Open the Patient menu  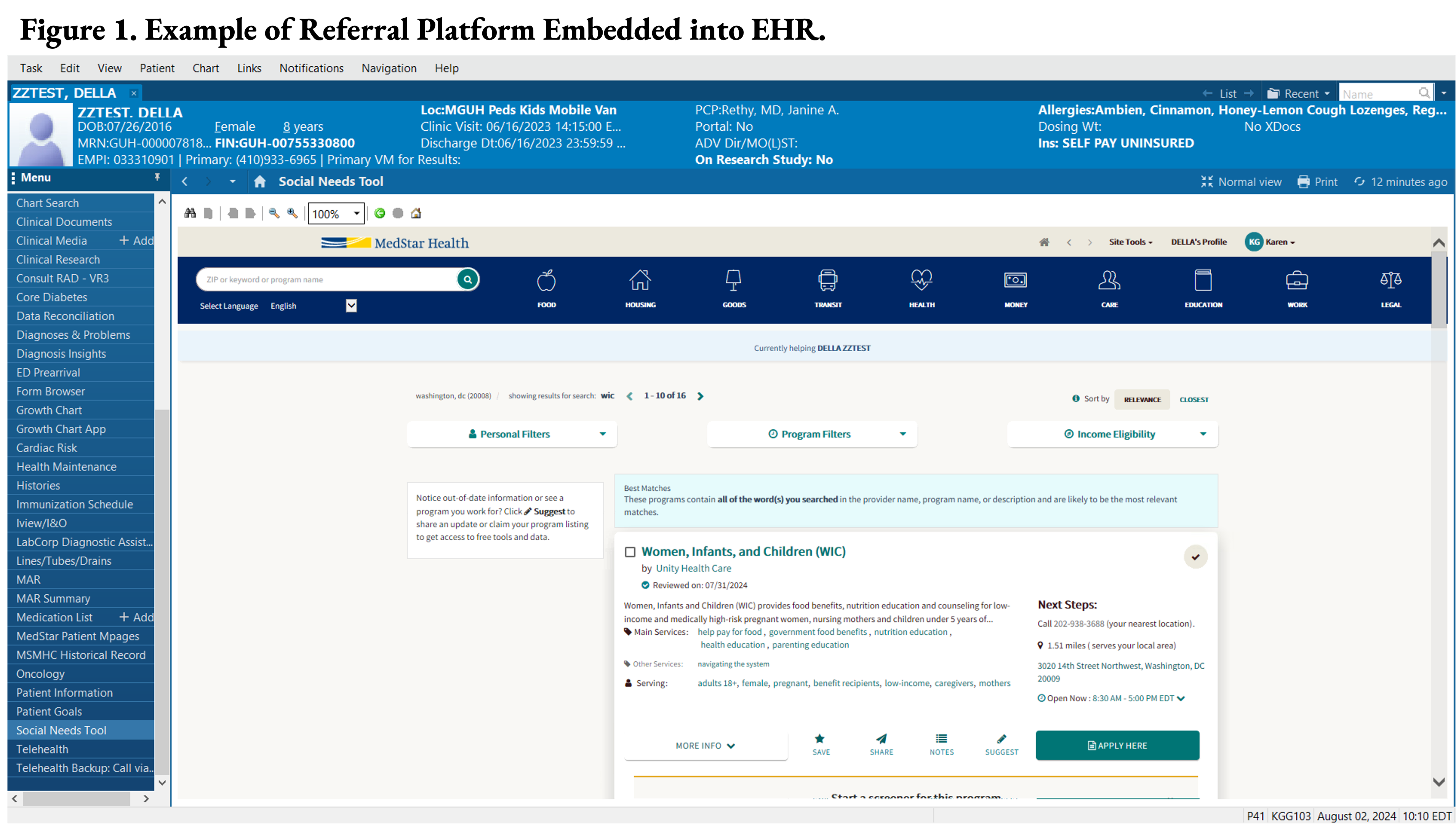(157, 68)
